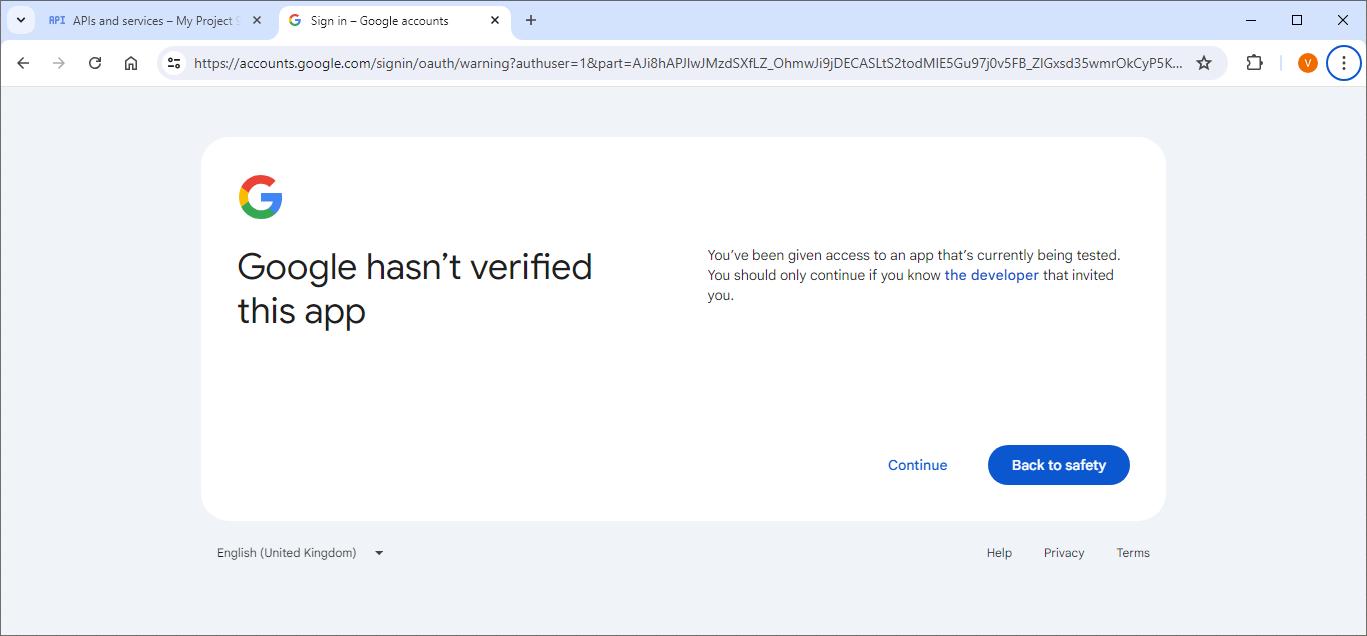Click the Back to safety button
Viewport: 1367px width, 636px height.
tap(1059, 465)
